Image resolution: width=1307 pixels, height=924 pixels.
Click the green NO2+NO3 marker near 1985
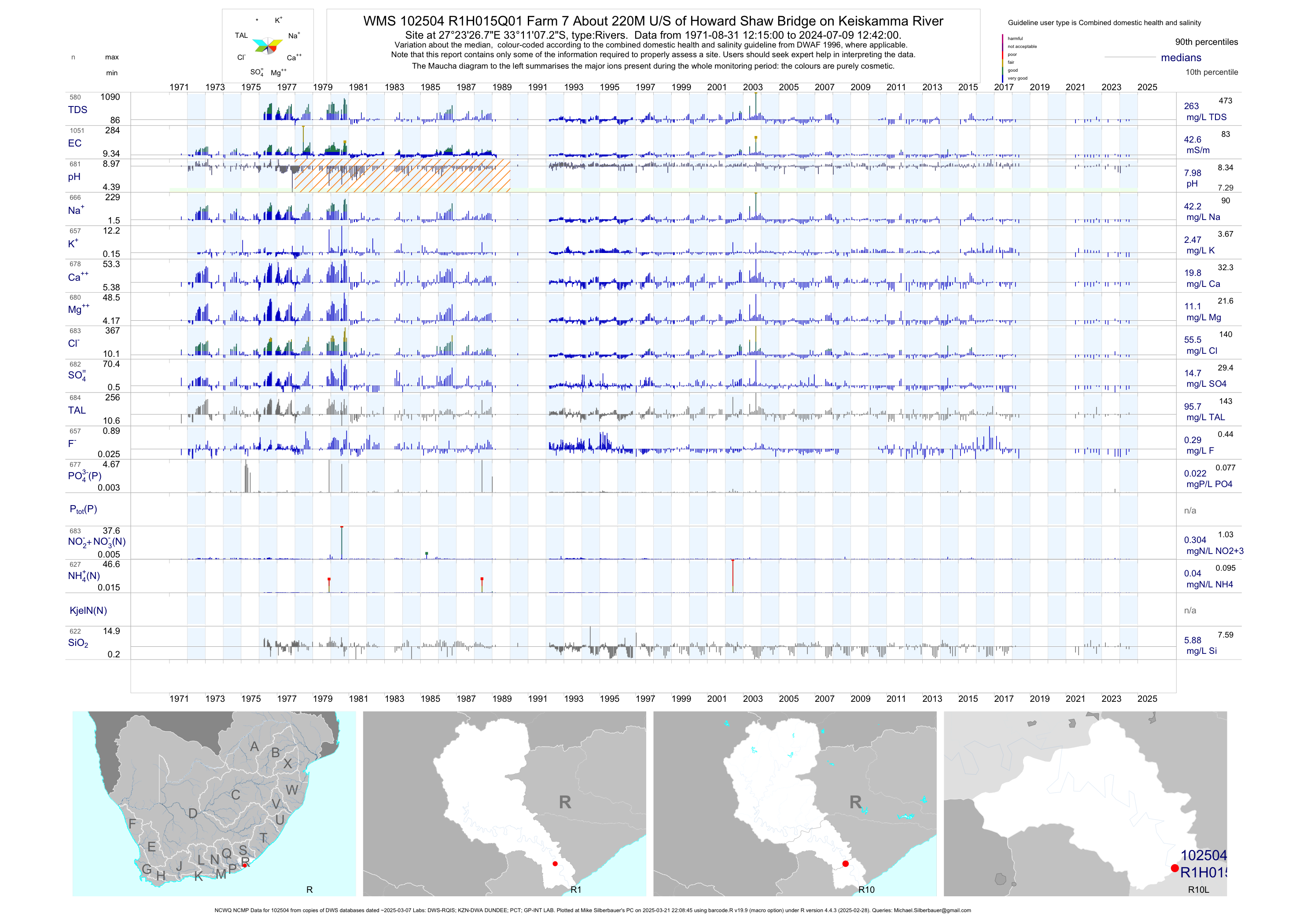click(427, 553)
